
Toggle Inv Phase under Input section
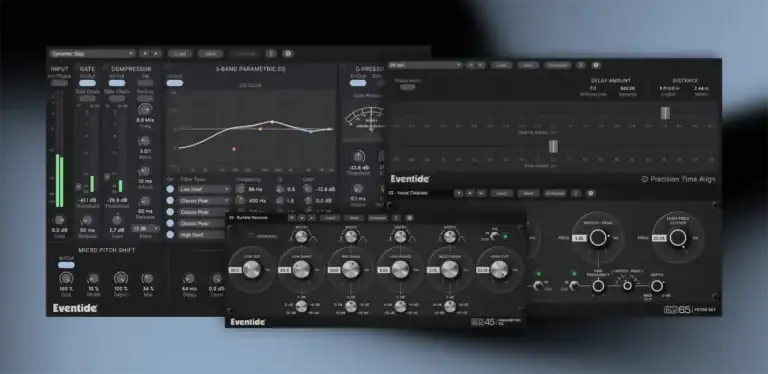(x=59, y=83)
